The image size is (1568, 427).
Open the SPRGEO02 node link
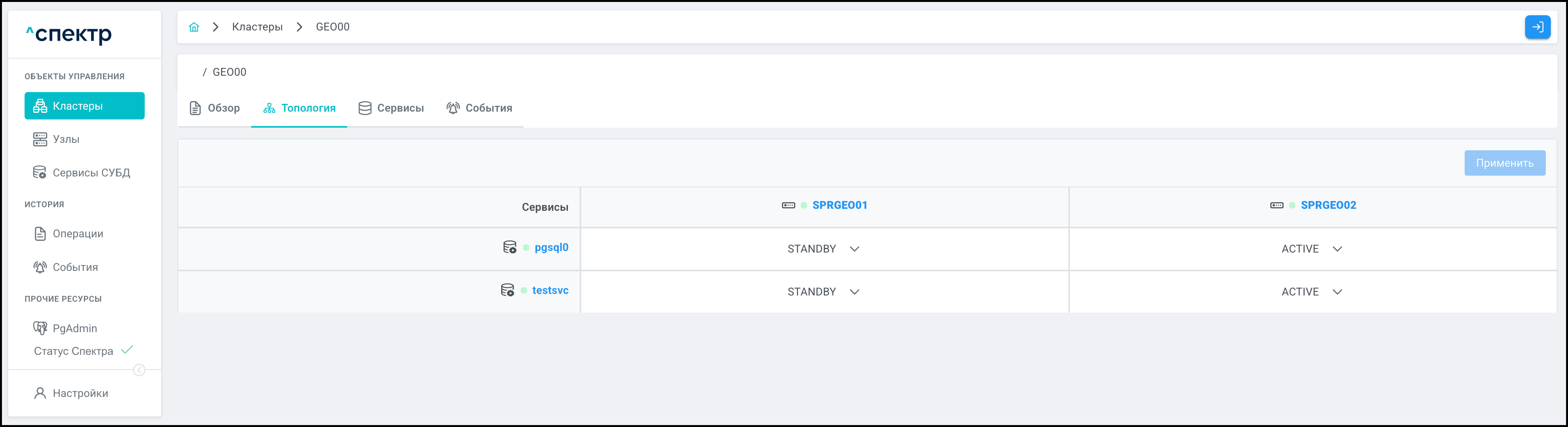coord(1328,205)
